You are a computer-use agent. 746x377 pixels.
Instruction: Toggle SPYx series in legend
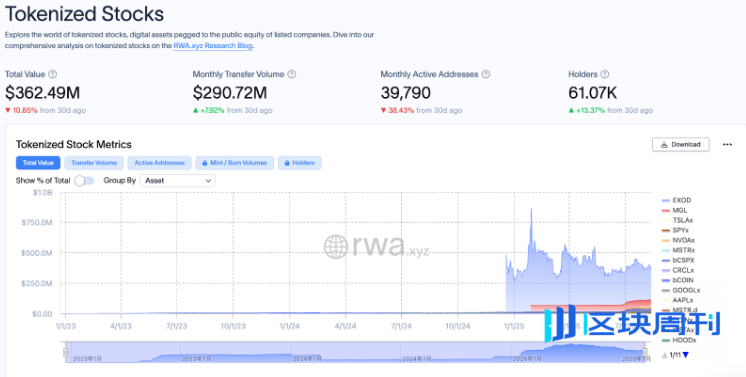[675, 230]
